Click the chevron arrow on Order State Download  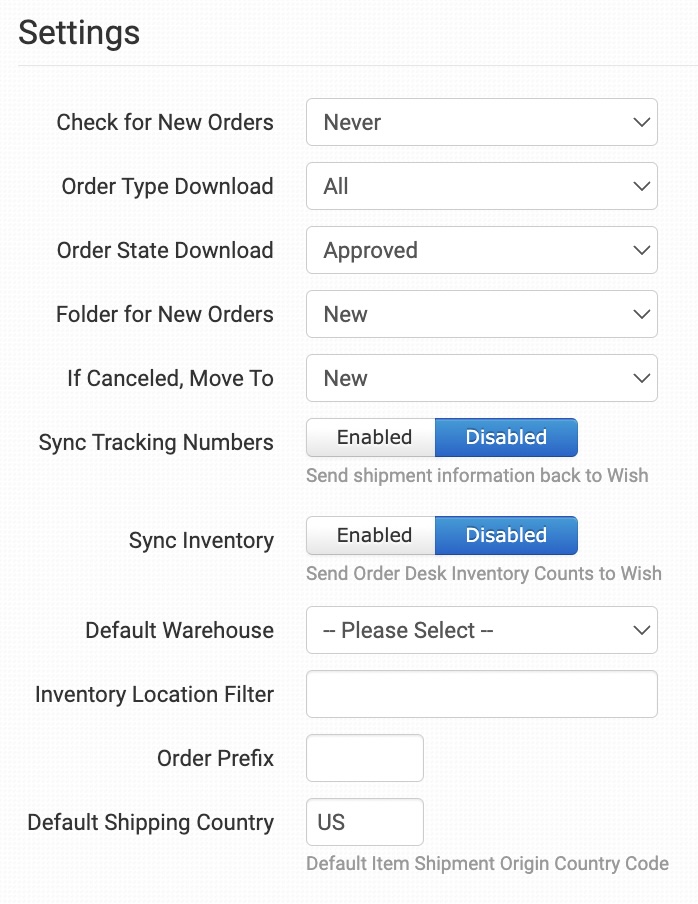(x=642, y=250)
